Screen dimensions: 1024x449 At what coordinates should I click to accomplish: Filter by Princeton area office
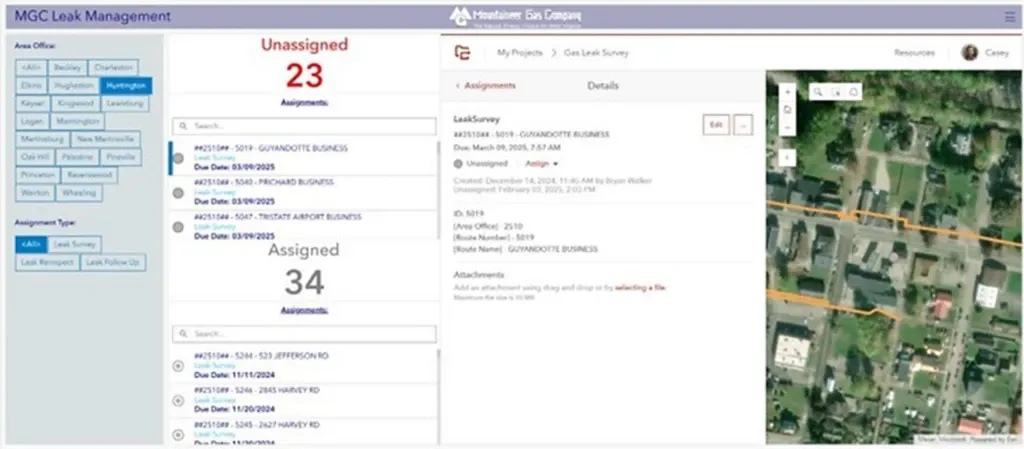point(38,175)
